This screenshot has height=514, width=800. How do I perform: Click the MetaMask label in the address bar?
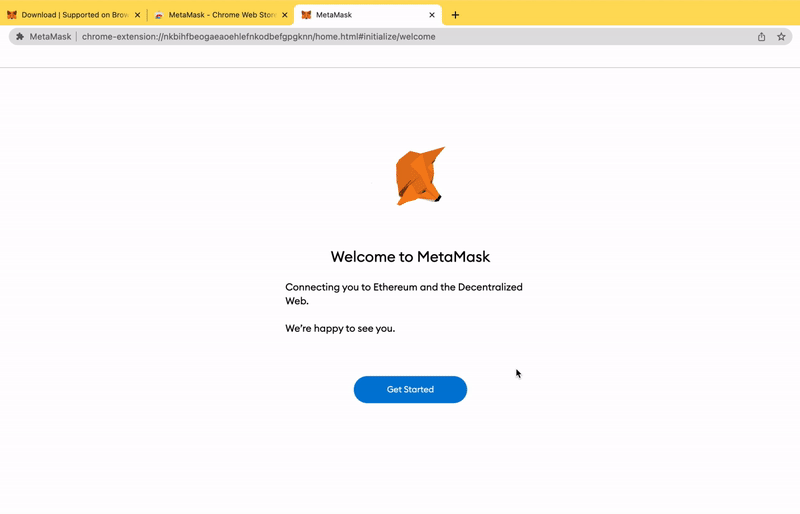pos(50,37)
